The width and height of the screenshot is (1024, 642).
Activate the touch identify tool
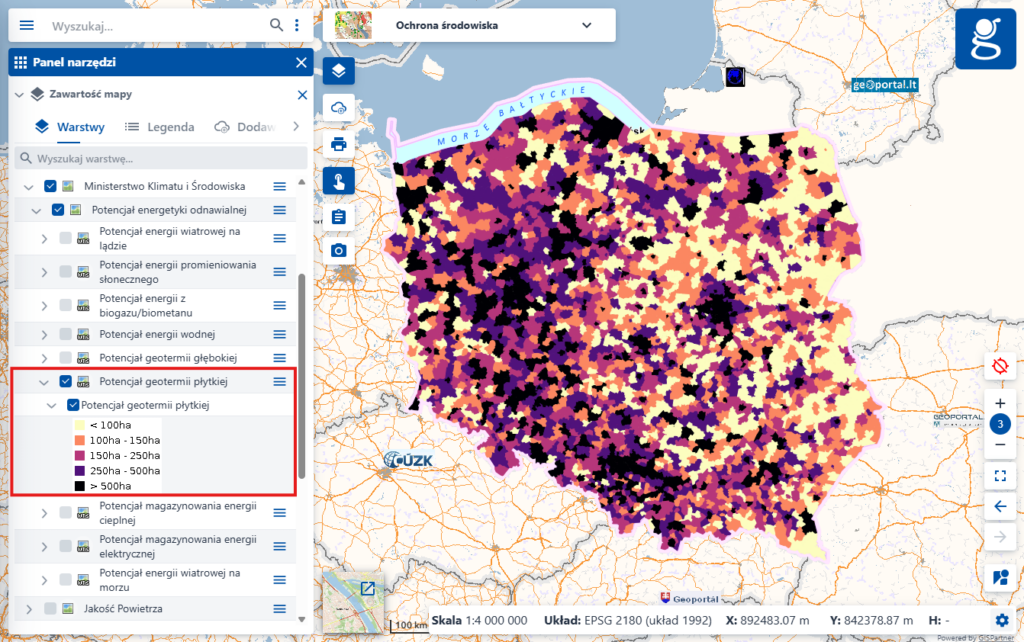[x=338, y=179]
